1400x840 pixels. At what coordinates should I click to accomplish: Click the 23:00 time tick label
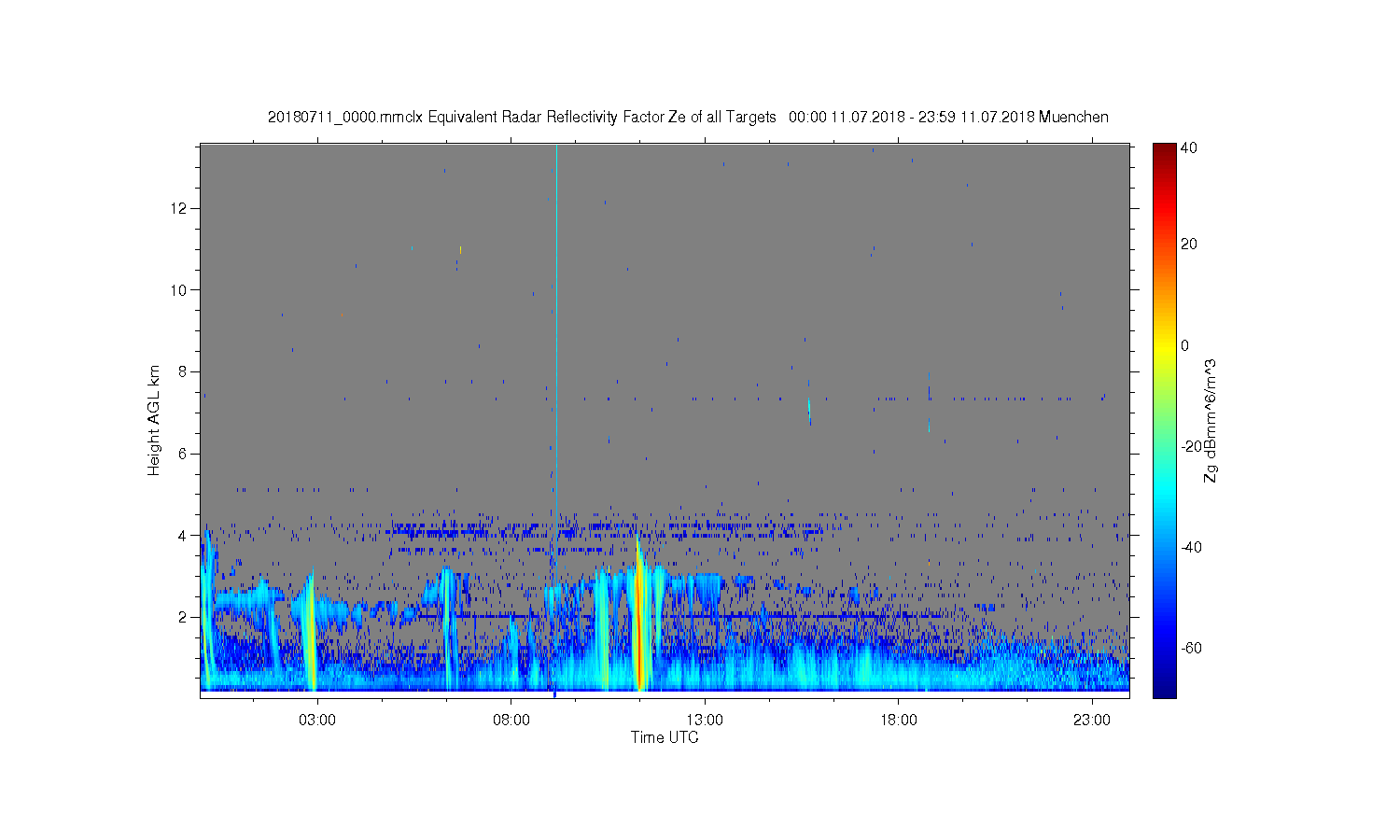1092,721
